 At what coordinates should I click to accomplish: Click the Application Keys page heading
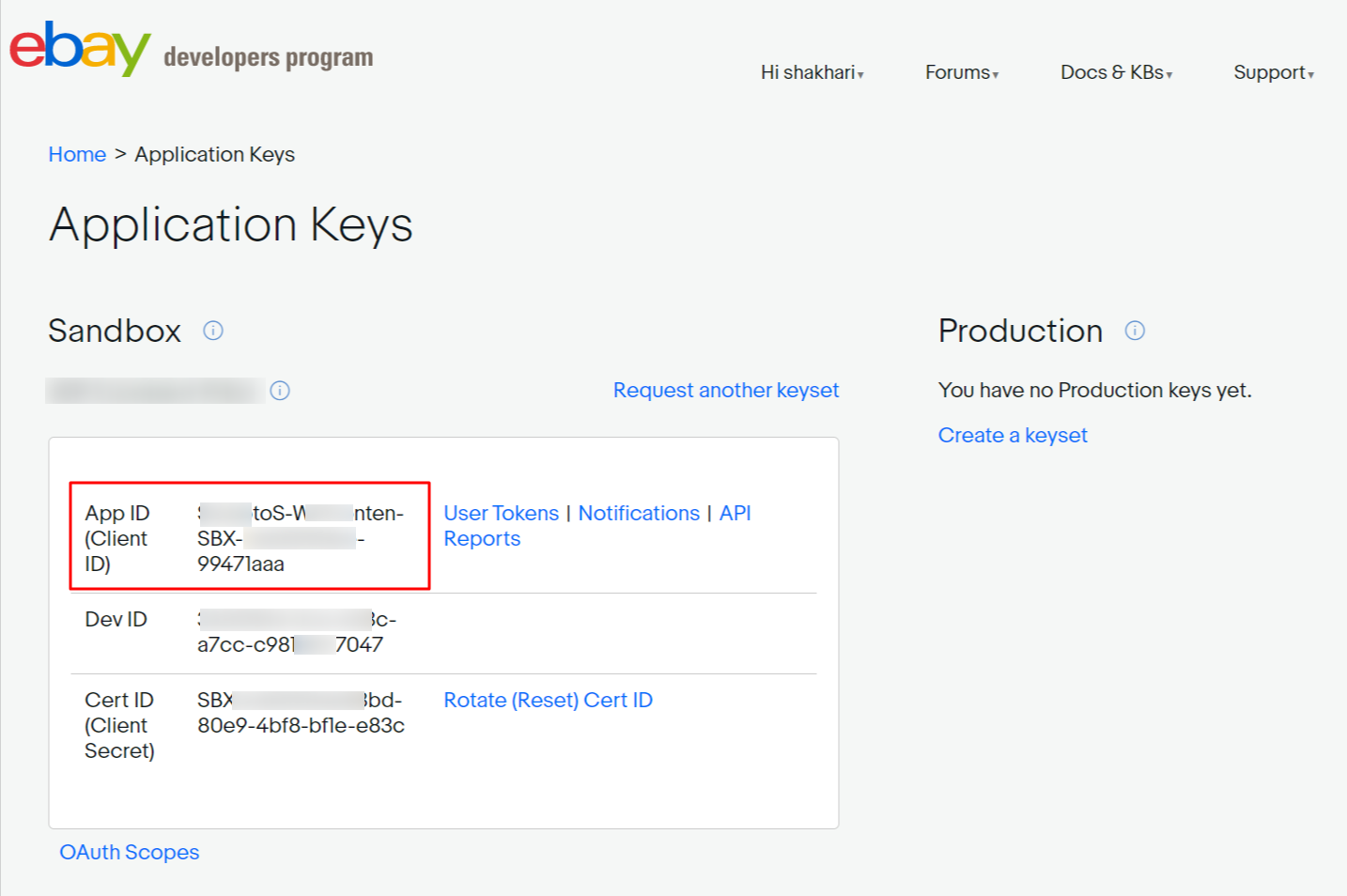231,225
